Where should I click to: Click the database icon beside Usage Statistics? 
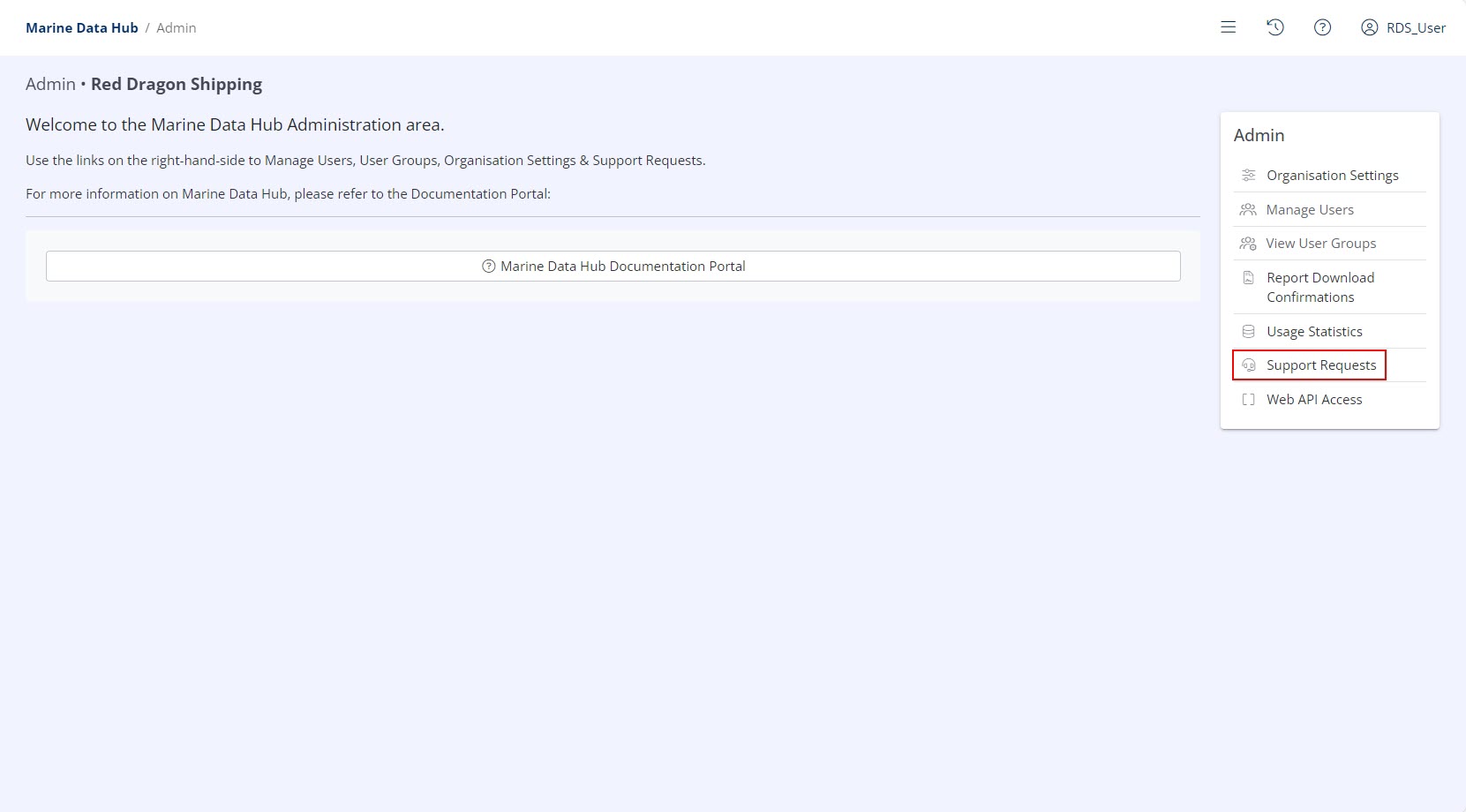tap(1248, 332)
